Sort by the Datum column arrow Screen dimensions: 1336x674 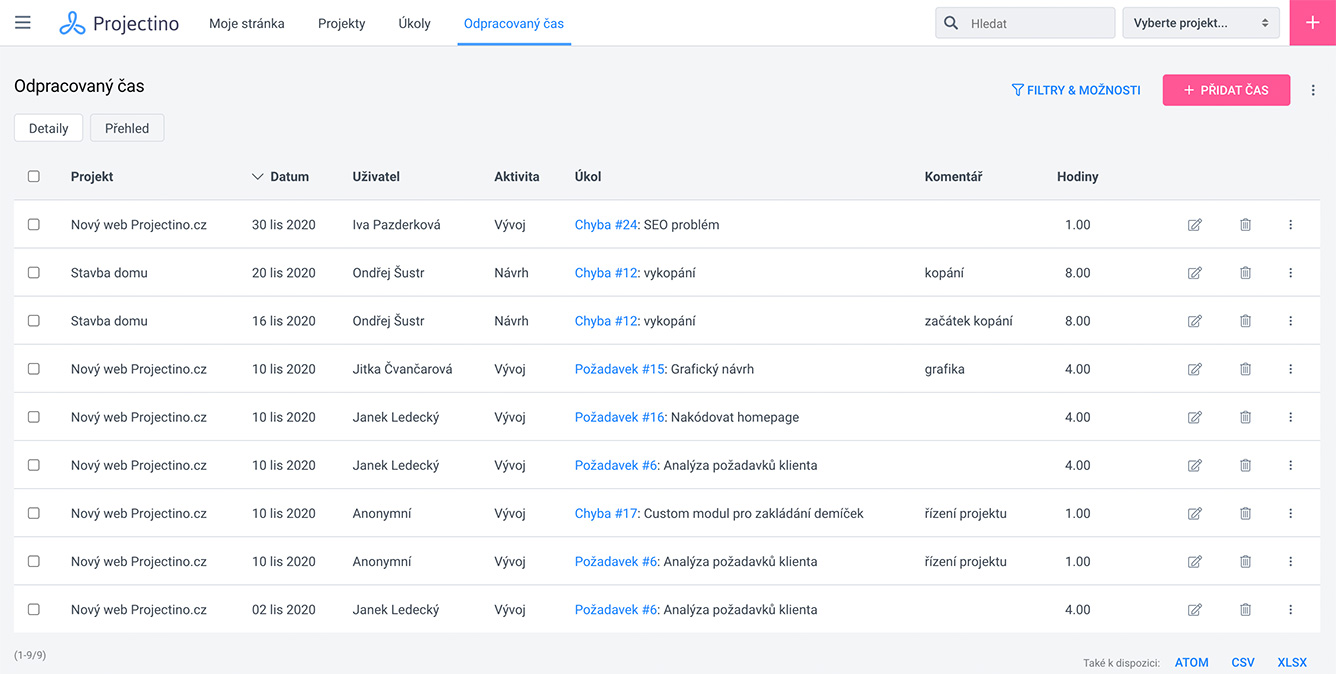(x=258, y=177)
